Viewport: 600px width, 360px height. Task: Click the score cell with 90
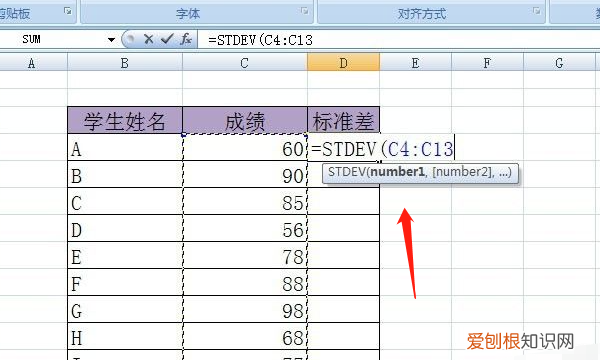245,174
